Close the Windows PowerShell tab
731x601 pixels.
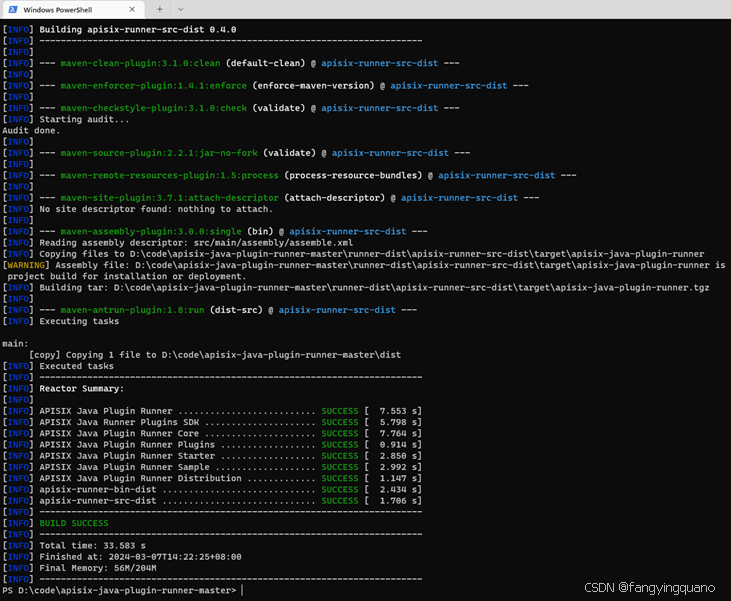(x=132, y=9)
